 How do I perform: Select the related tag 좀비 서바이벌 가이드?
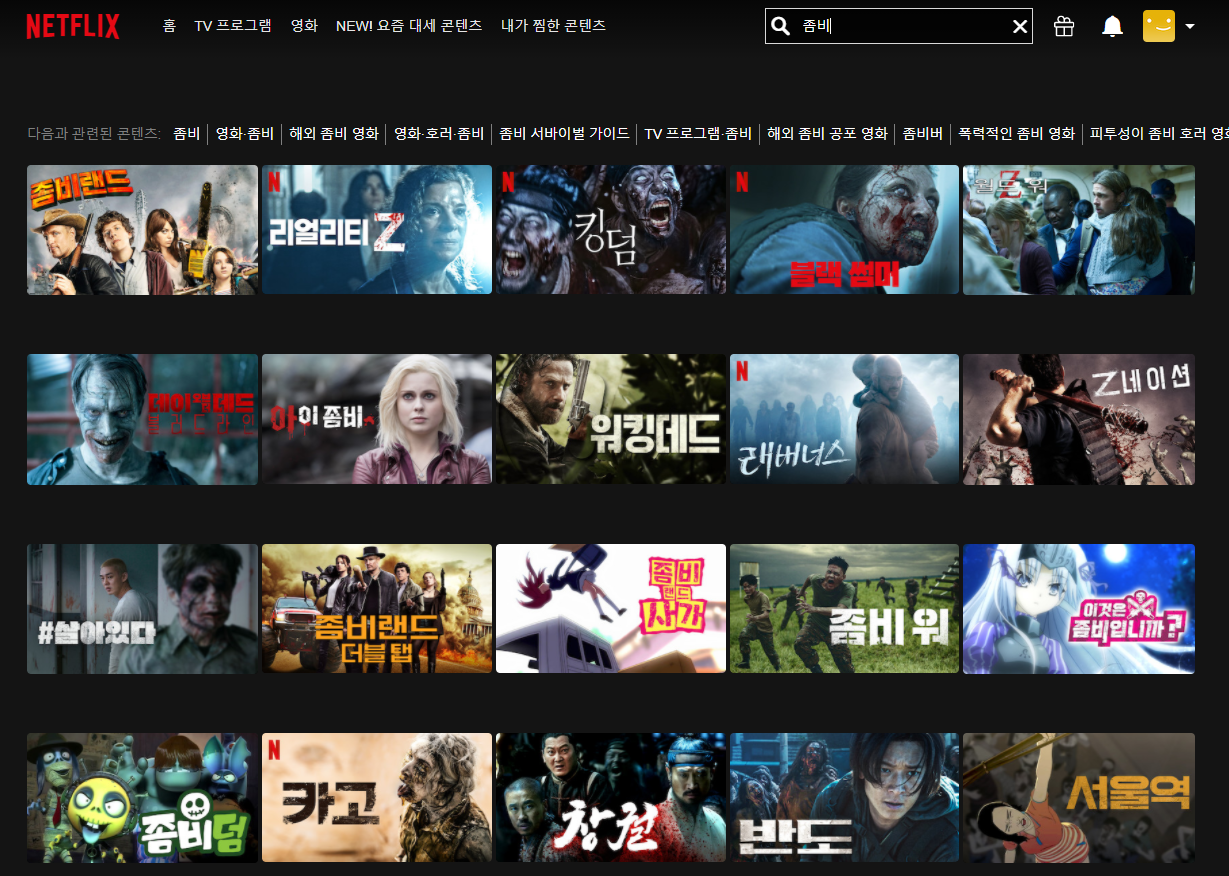(564, 133)
